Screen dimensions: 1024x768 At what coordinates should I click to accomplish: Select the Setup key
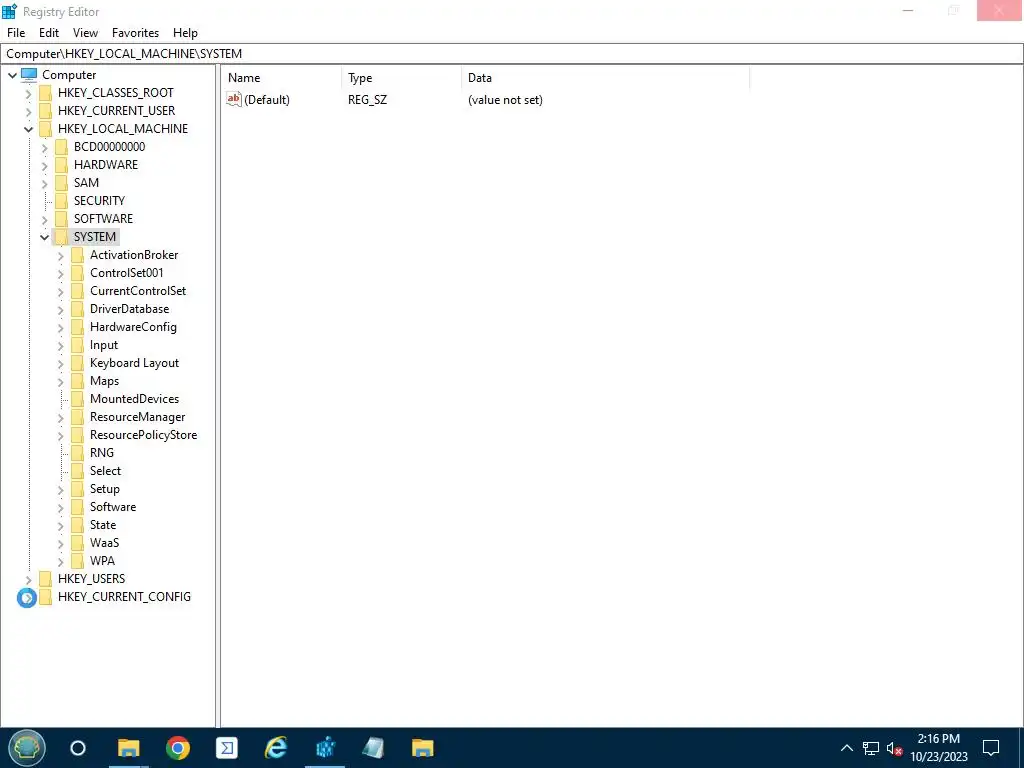tap(104, 488)
